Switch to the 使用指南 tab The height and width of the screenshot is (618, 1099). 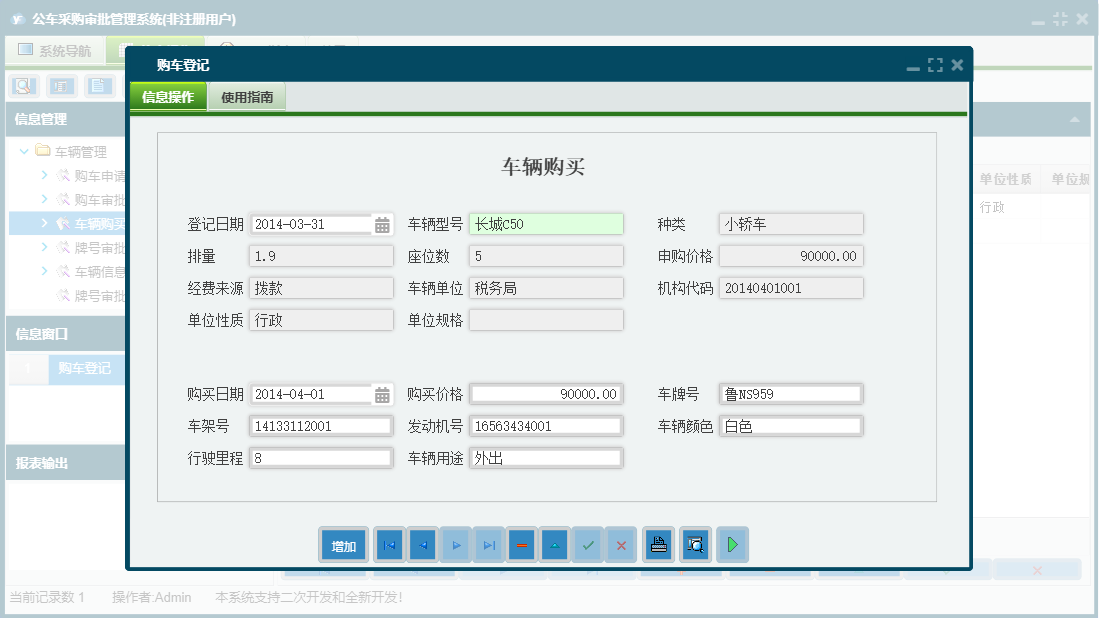click(x=247, y=97)
